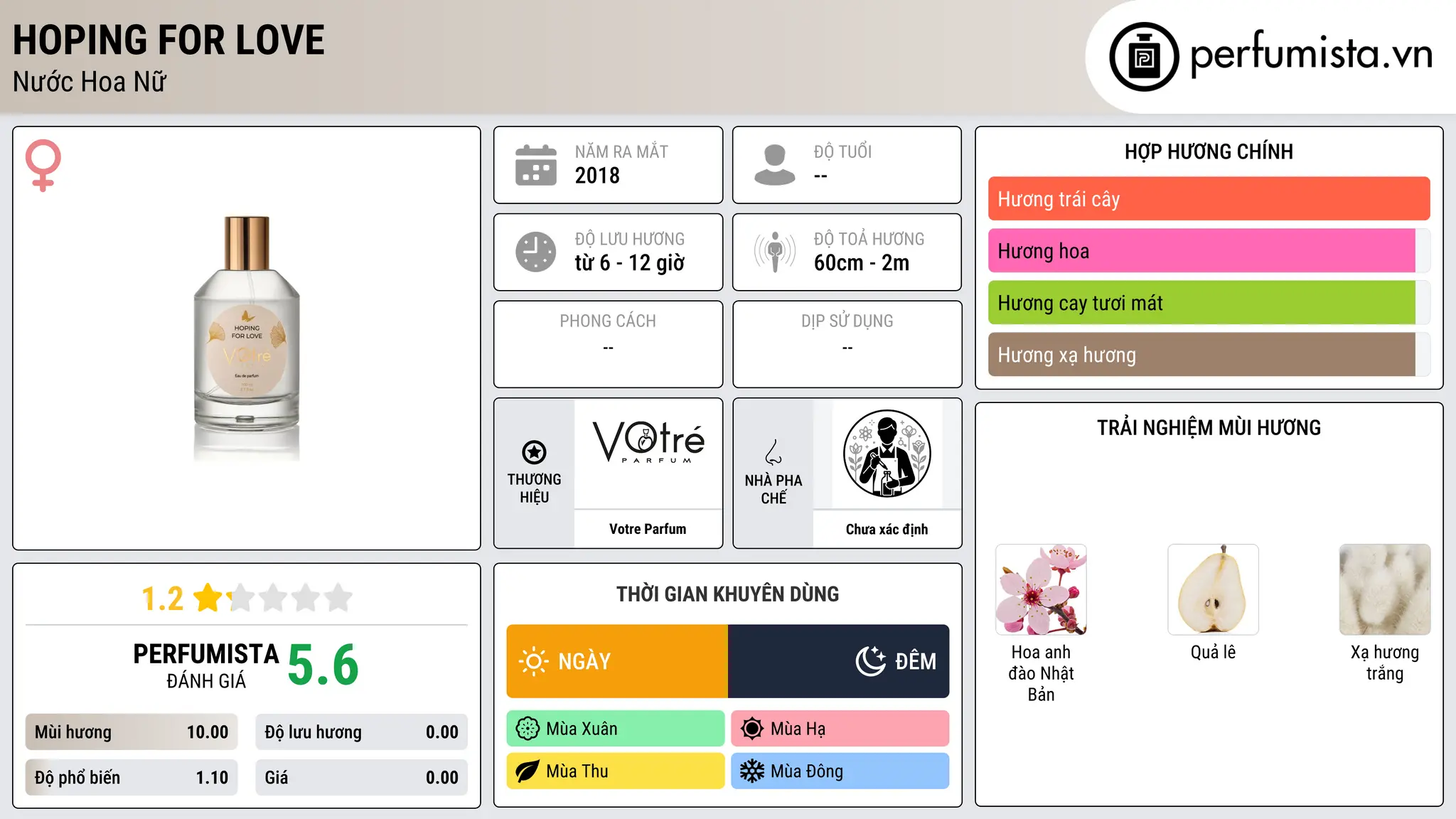This screenshot has width=1456, height=819.
Task: Click the star badge icon above Thương hiệu
Action: (x=534, y=452)
